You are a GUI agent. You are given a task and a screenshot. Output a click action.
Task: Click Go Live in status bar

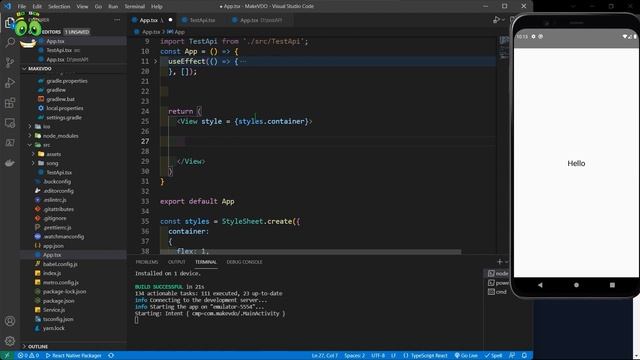466,356
